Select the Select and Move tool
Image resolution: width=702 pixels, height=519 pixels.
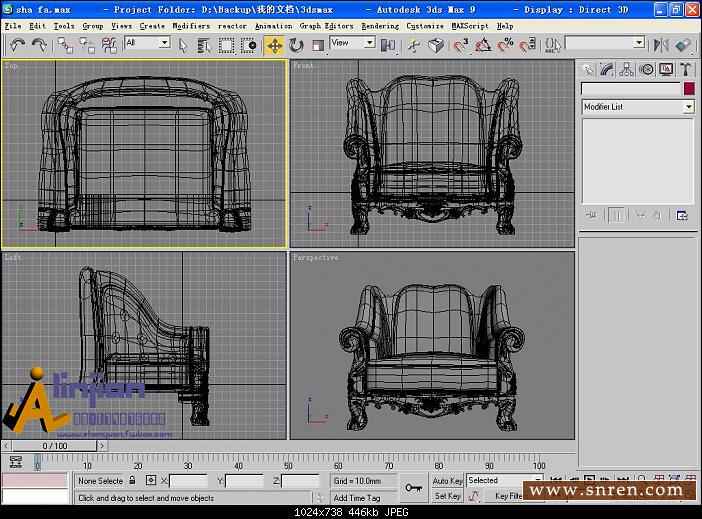pyautogui.click(x=274, y=45)
